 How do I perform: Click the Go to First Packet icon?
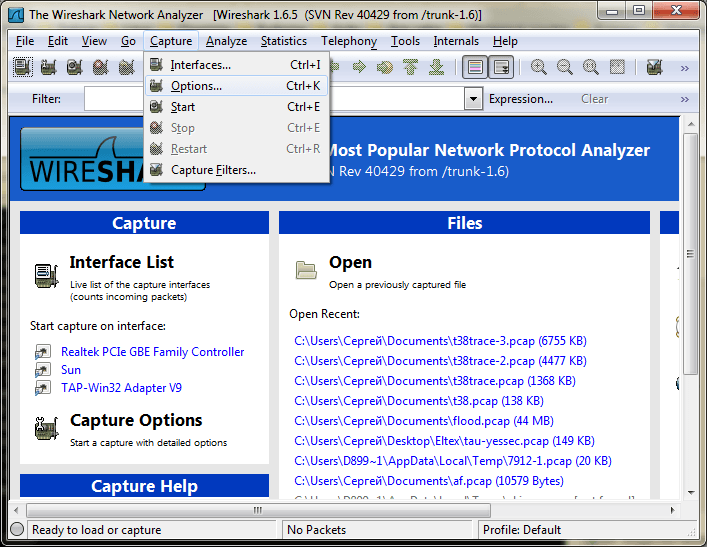coord(410,68)
